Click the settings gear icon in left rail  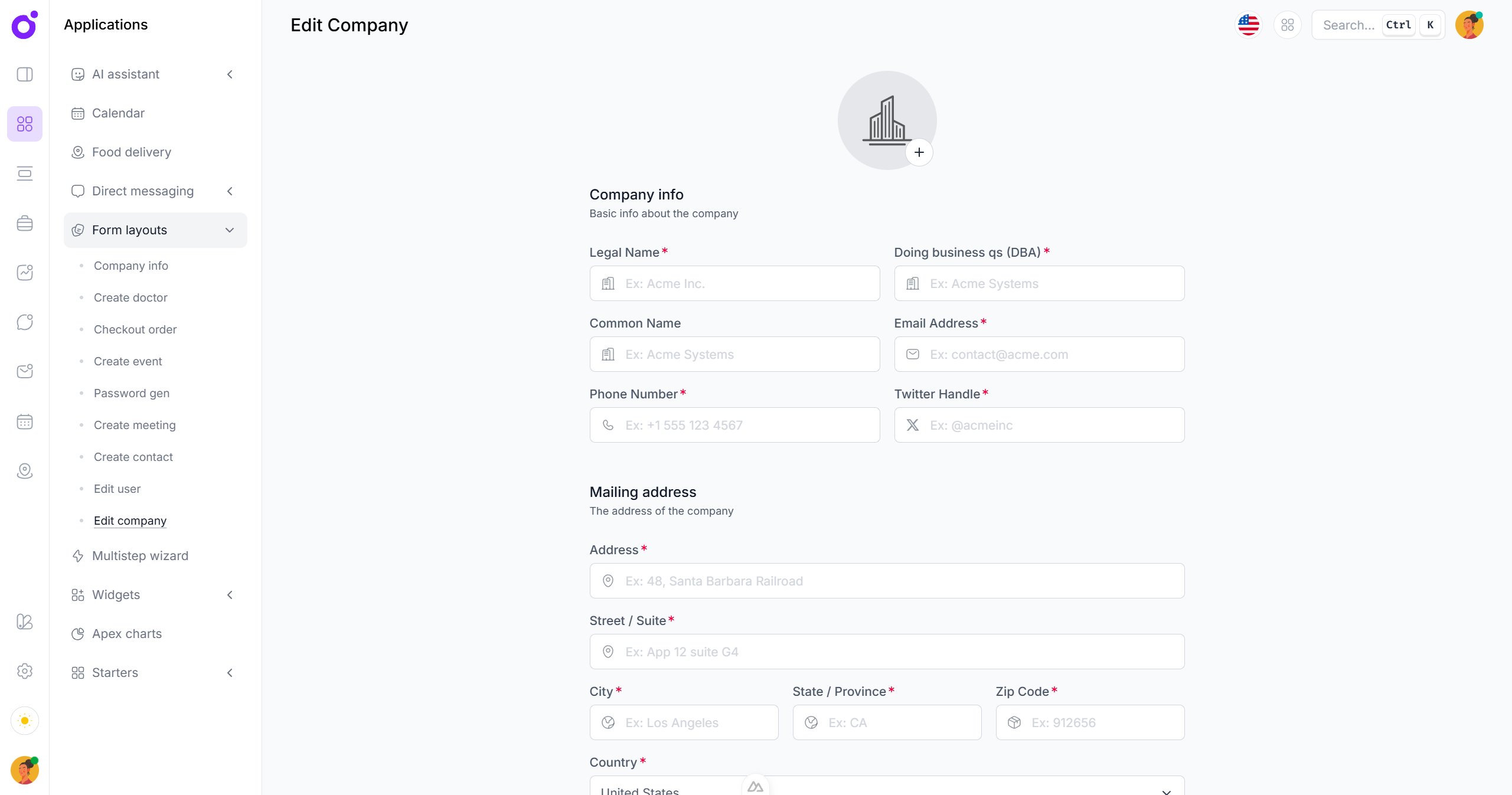click(x=25, y=671)
